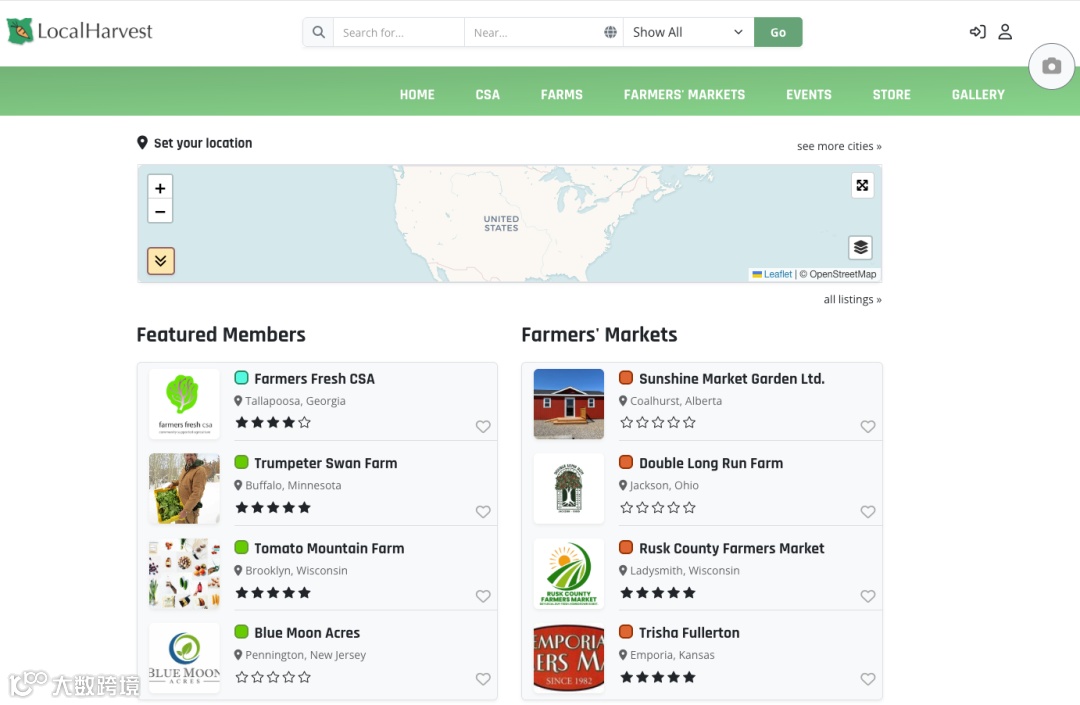Click the LocalHarvest logo
1080x705 pixels.
(79, 31)
